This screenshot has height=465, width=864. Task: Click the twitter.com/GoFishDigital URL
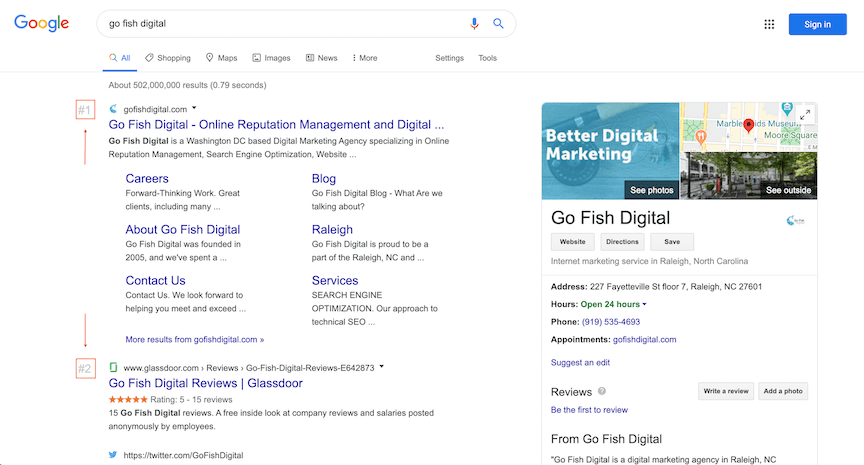tap(183, 455)
